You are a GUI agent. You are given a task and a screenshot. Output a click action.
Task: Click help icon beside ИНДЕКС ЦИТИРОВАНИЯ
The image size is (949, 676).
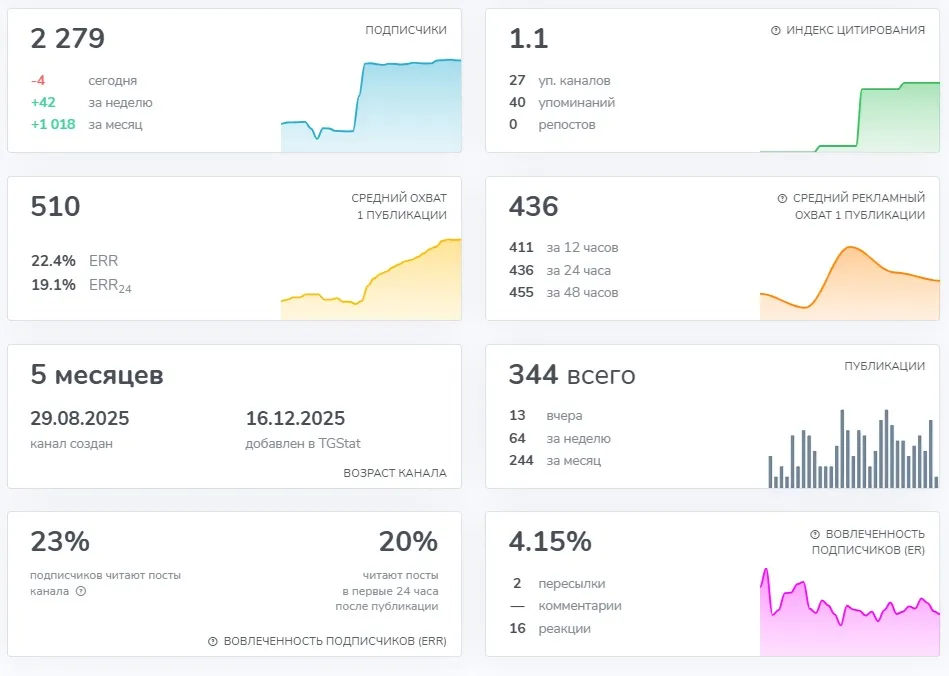[x=775, y=30]
